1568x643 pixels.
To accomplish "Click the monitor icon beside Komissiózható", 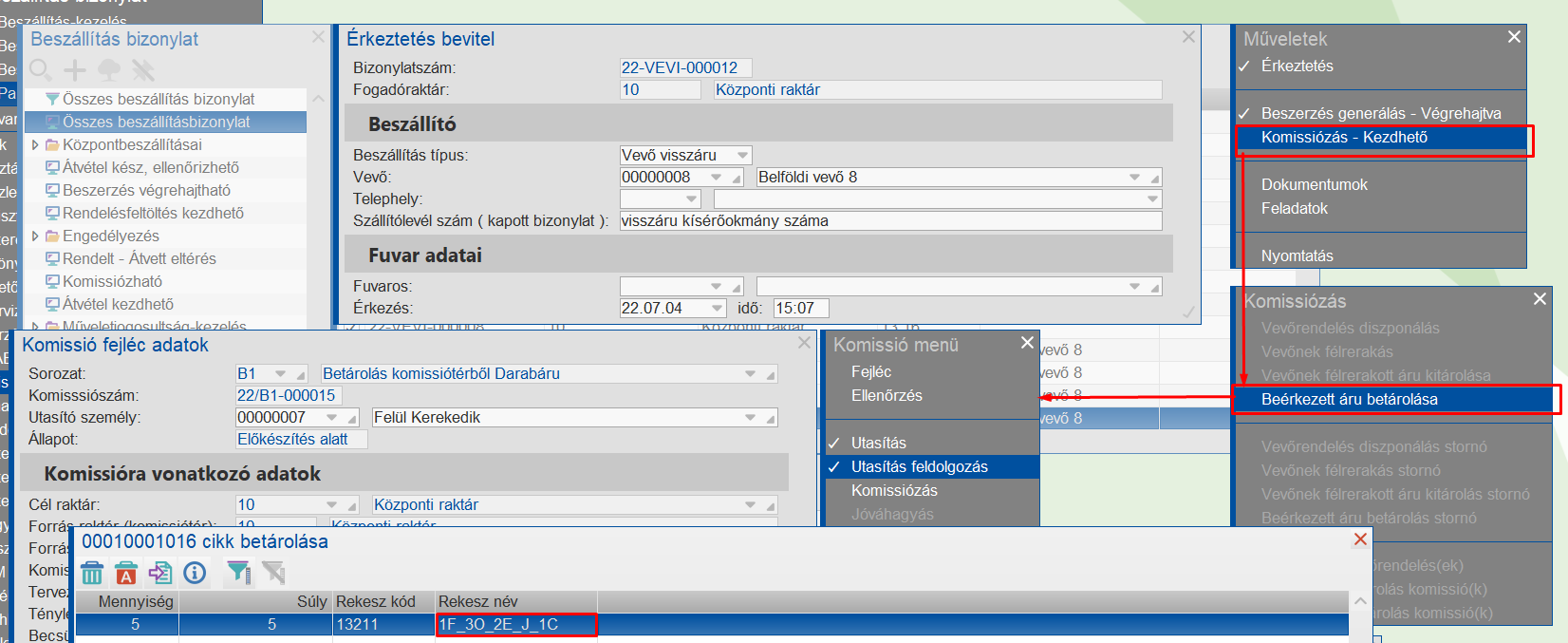I will pos(53,281).
